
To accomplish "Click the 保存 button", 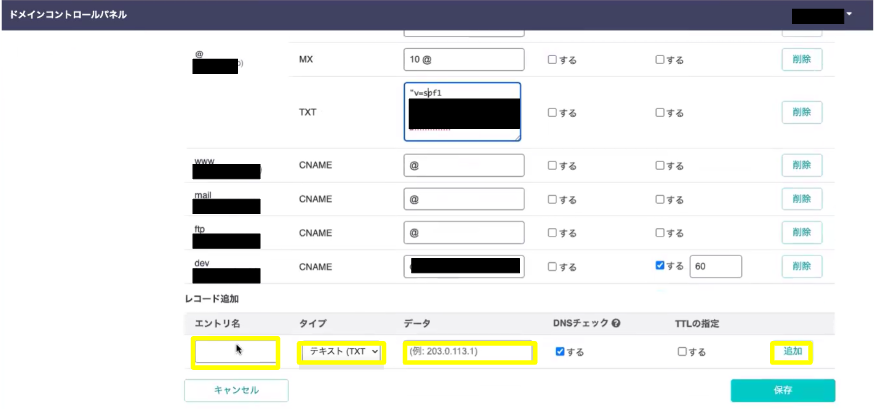I will 782,390.
